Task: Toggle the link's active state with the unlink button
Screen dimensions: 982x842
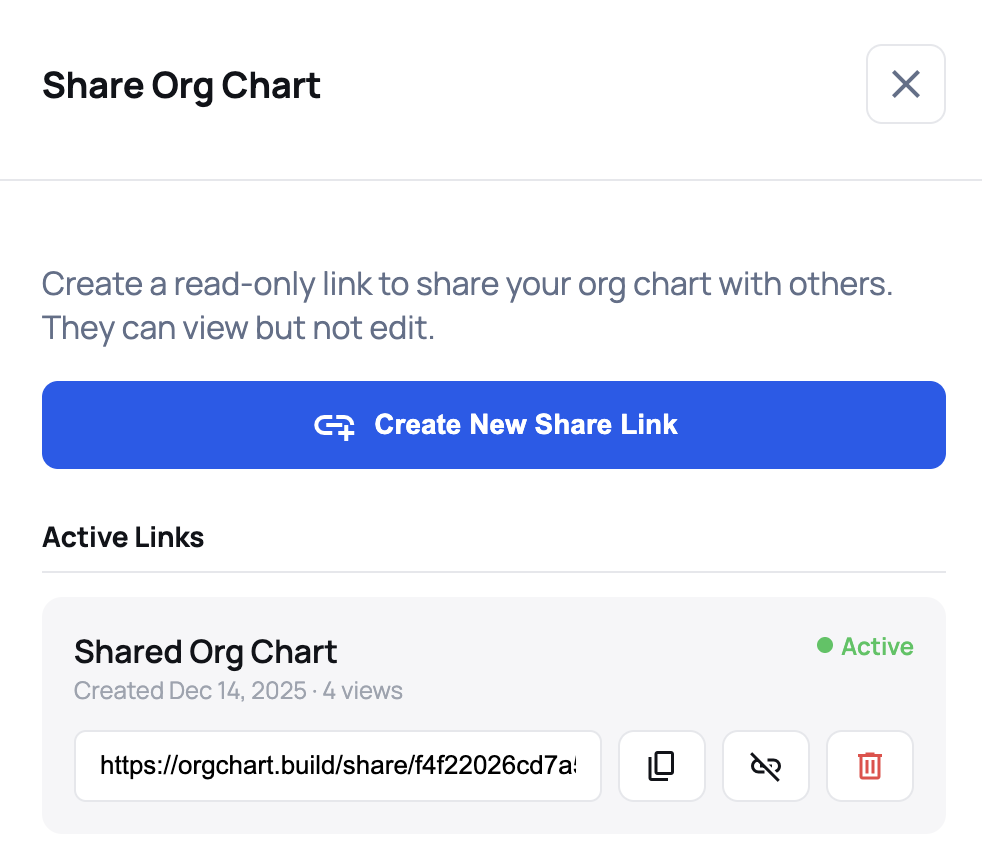Action: (765, 765)
